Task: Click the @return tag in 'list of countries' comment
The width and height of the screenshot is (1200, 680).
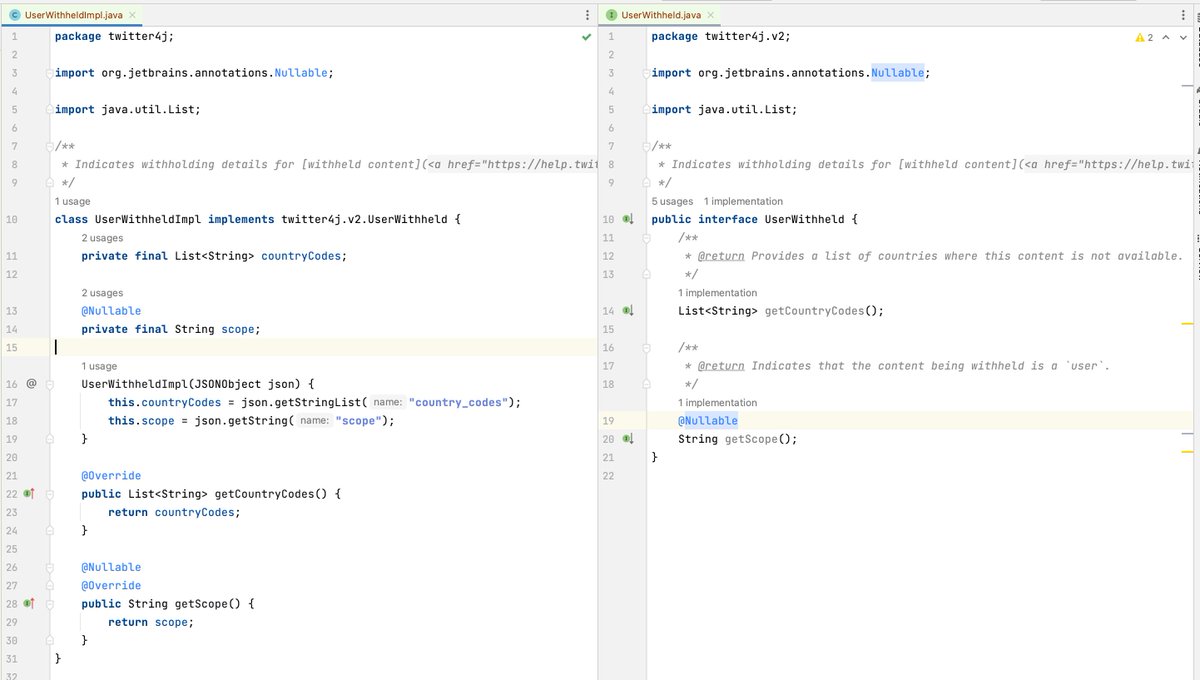Action: tap(721, 256)
